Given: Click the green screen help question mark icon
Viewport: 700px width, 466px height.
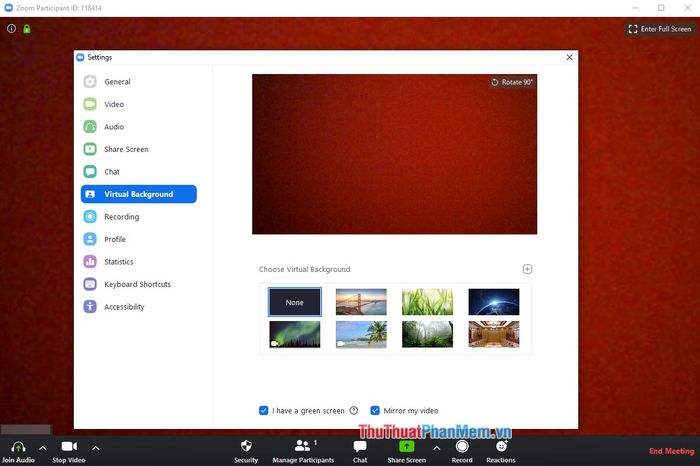Looking at the screenshot, I should [x=354, y=410].
